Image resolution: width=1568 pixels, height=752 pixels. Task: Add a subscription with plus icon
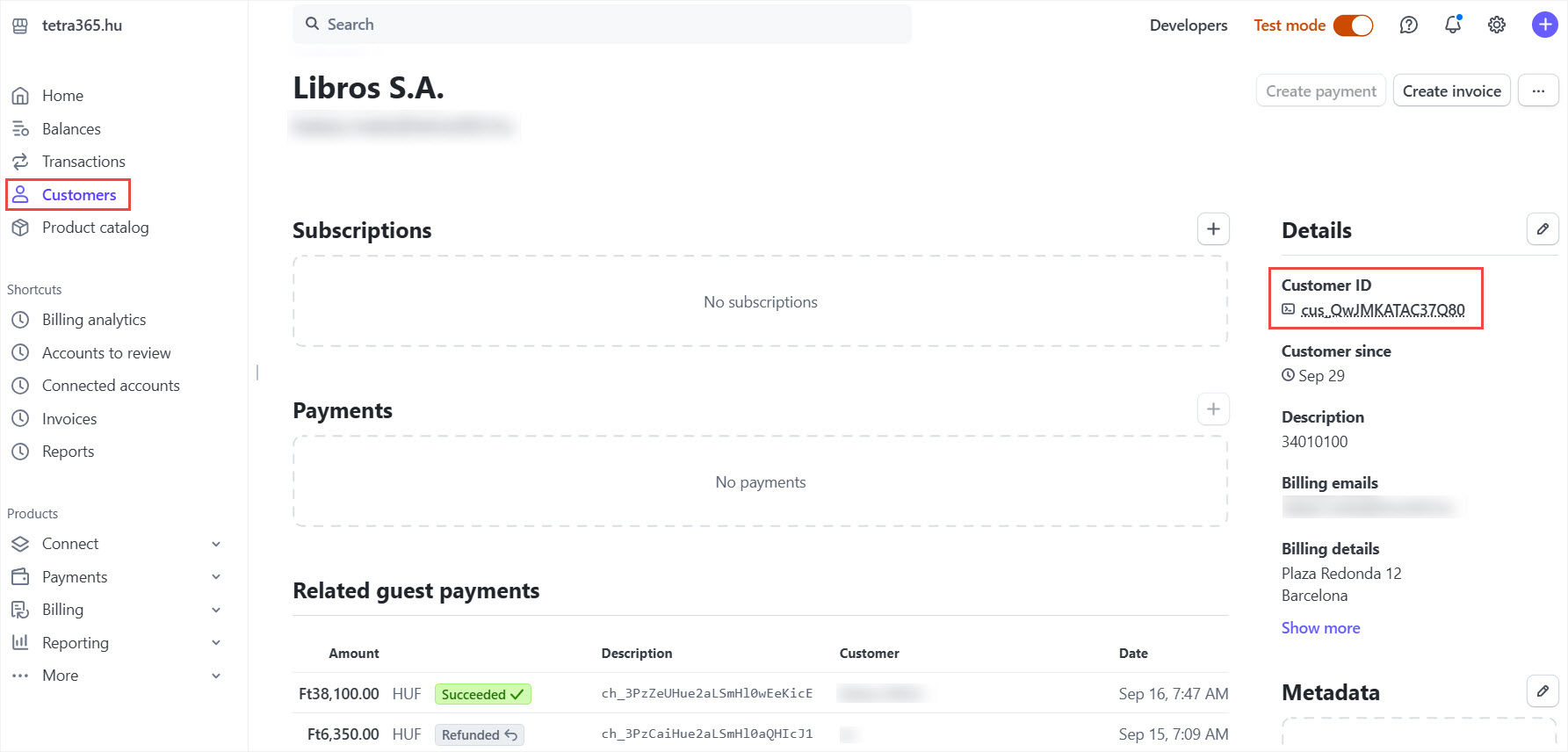[x=1212, y=229]
